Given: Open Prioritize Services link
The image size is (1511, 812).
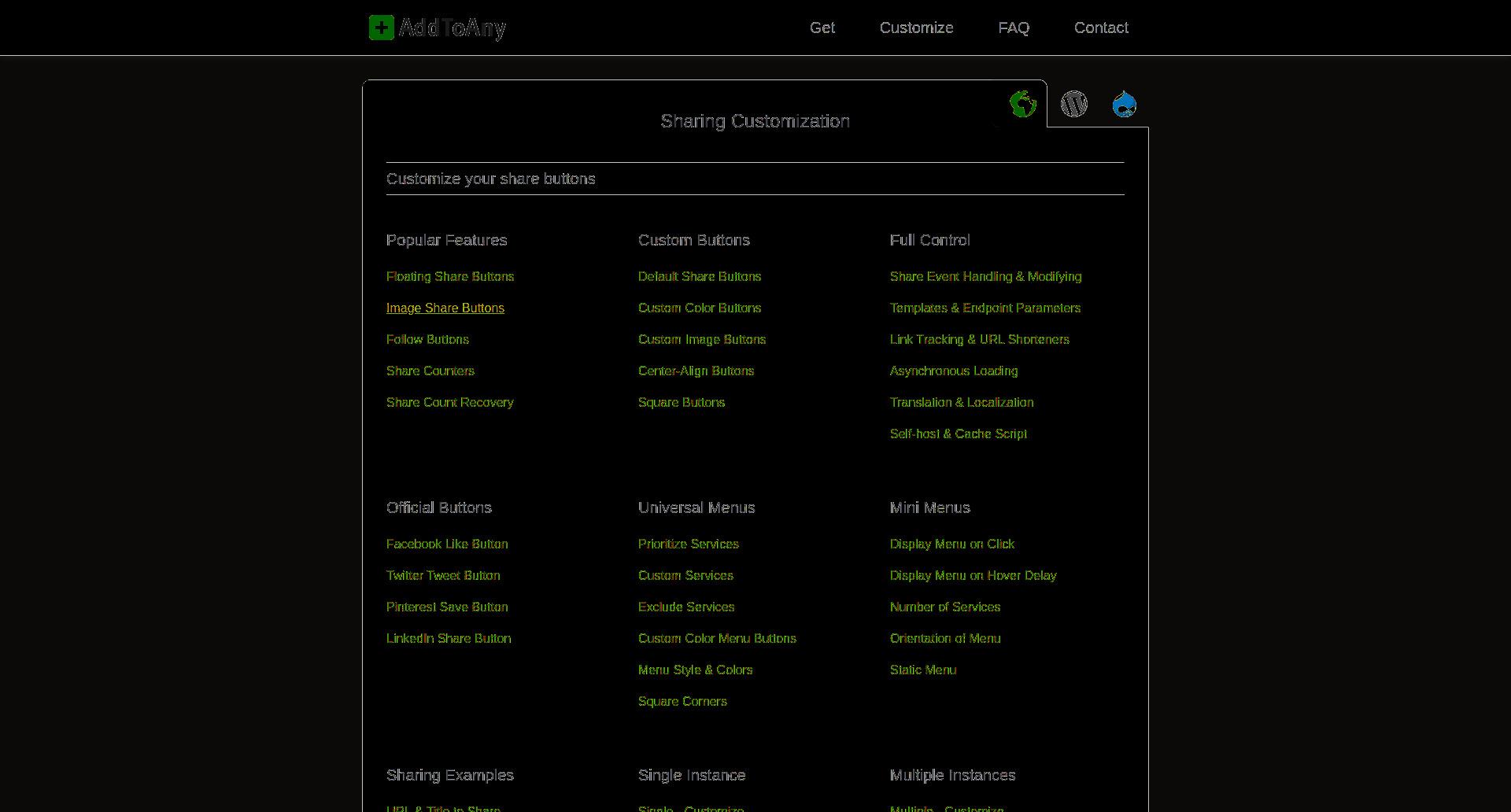Looking at the screenshot, I should click(x=689, y=544).
